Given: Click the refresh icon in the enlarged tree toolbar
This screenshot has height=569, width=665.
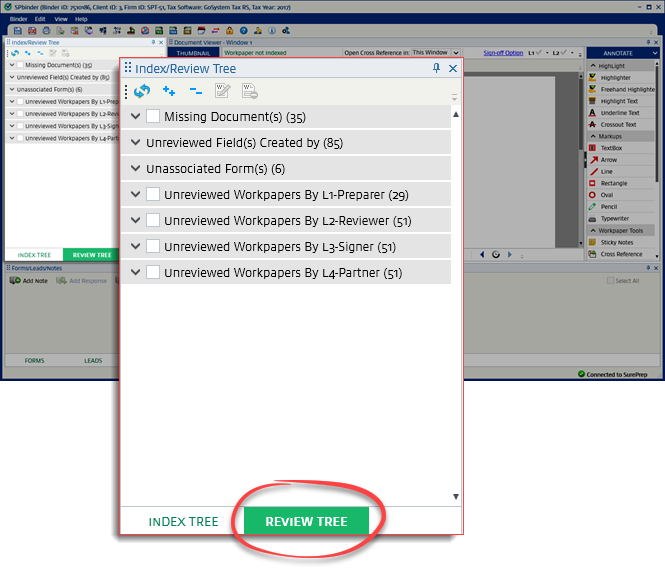Looking at the screenshot, I should [142, 91].
